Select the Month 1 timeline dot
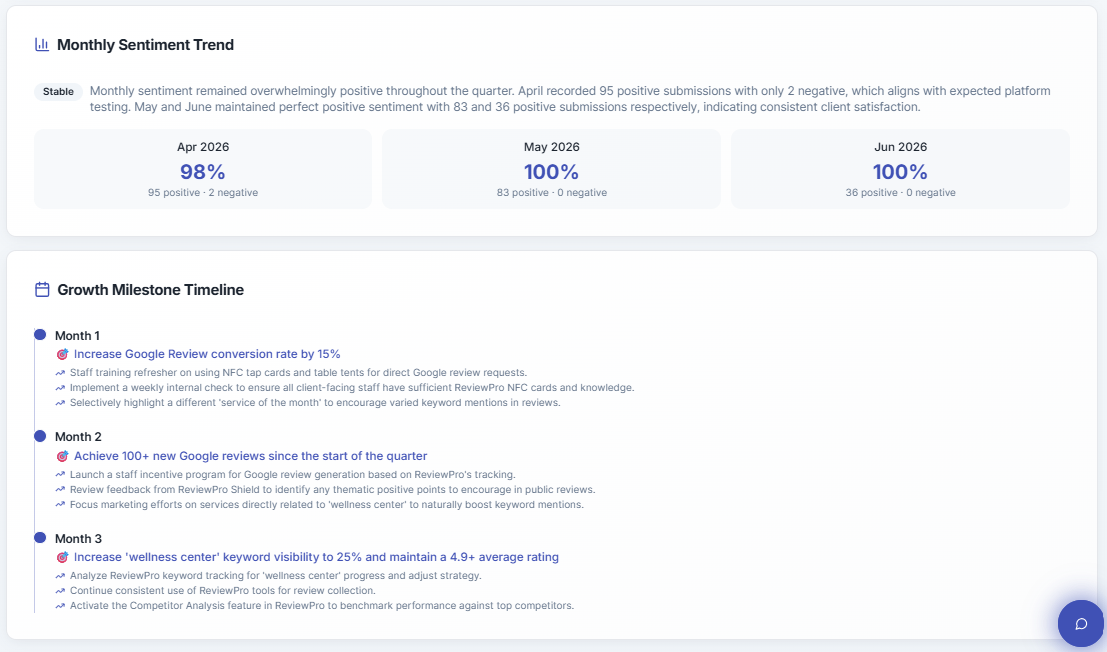This screenshot has height=652, width=1107. [40, 334]
